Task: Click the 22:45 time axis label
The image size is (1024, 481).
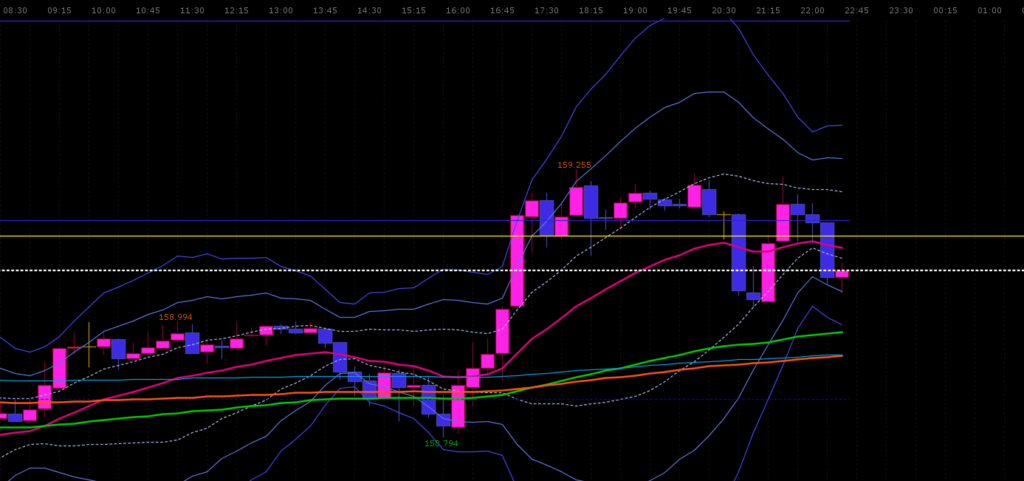Action: pyautogui.click(x=856, y=10)
